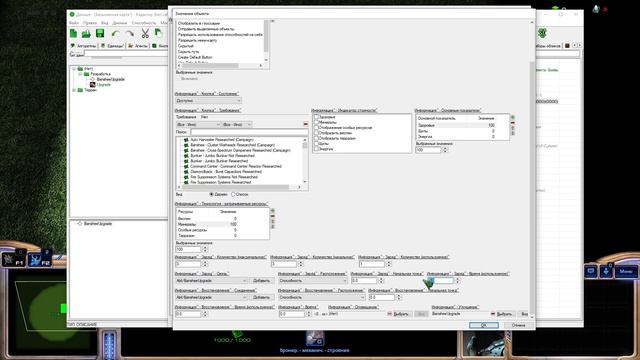Click the Redo arrow icon

point(130,34)
